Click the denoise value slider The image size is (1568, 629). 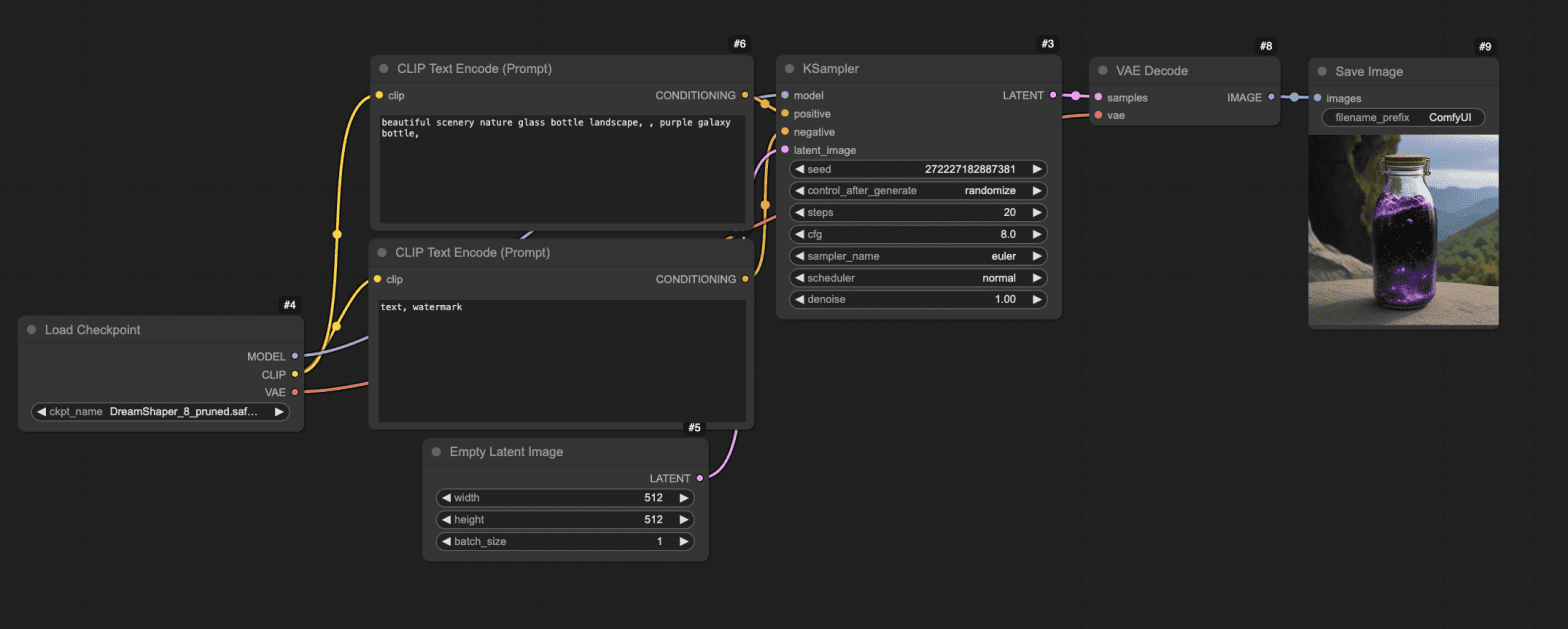coord(918,299)
